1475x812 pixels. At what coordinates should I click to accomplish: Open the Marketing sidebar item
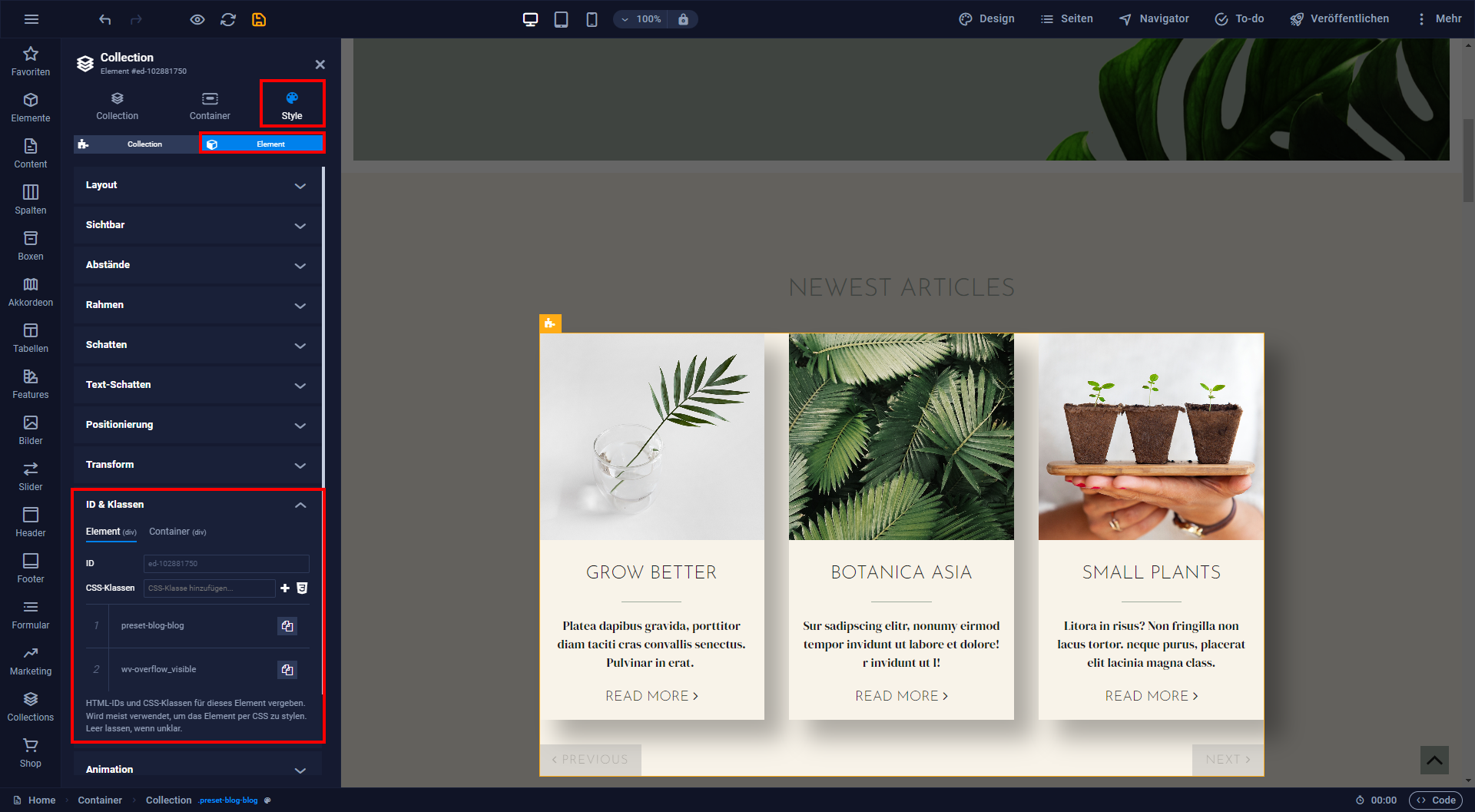tap(31, 661)
